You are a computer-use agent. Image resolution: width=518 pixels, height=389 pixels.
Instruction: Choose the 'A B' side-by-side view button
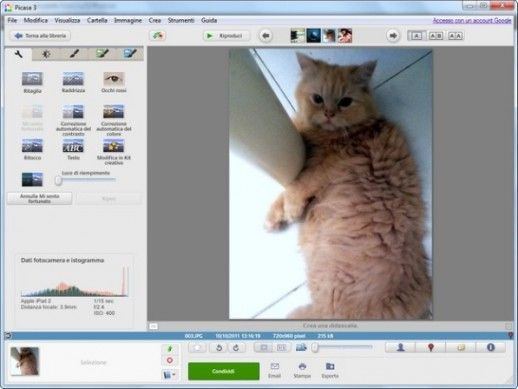436,36
